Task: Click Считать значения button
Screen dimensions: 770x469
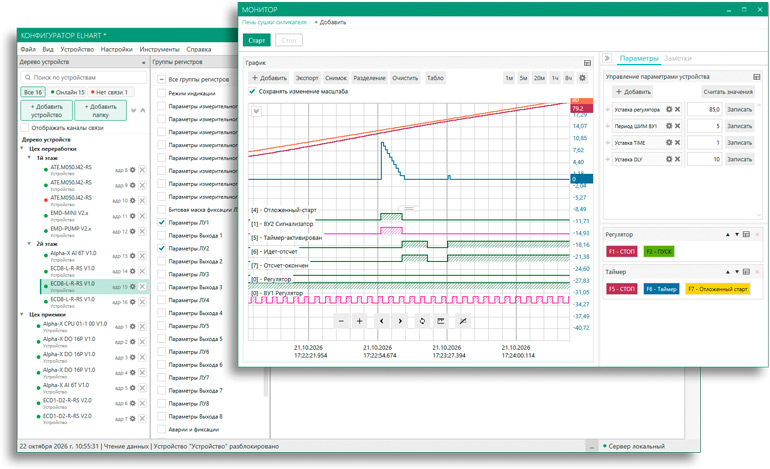Action: tap(728, 91)
